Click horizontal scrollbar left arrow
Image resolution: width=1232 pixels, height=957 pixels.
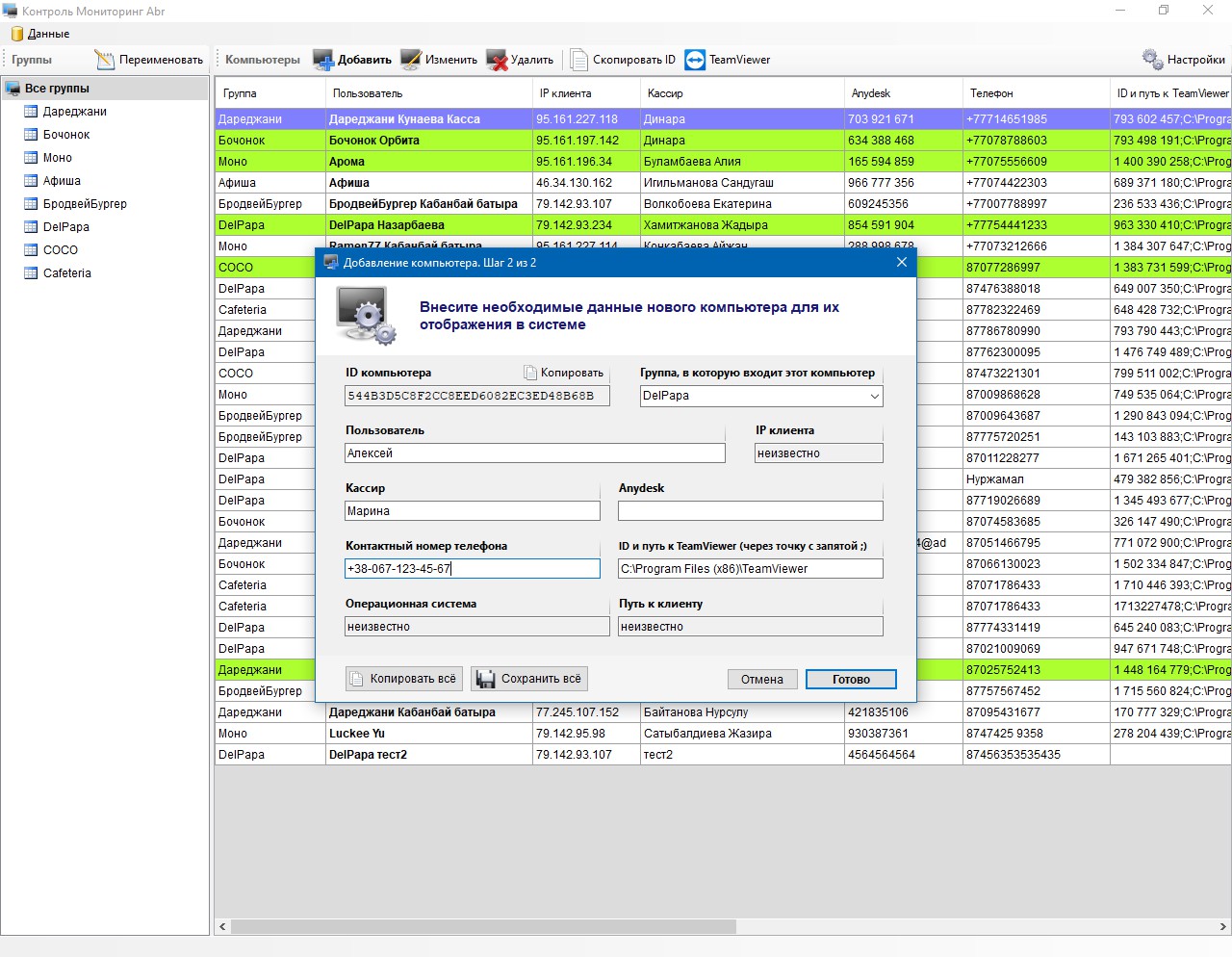click(x=223, y=926)
